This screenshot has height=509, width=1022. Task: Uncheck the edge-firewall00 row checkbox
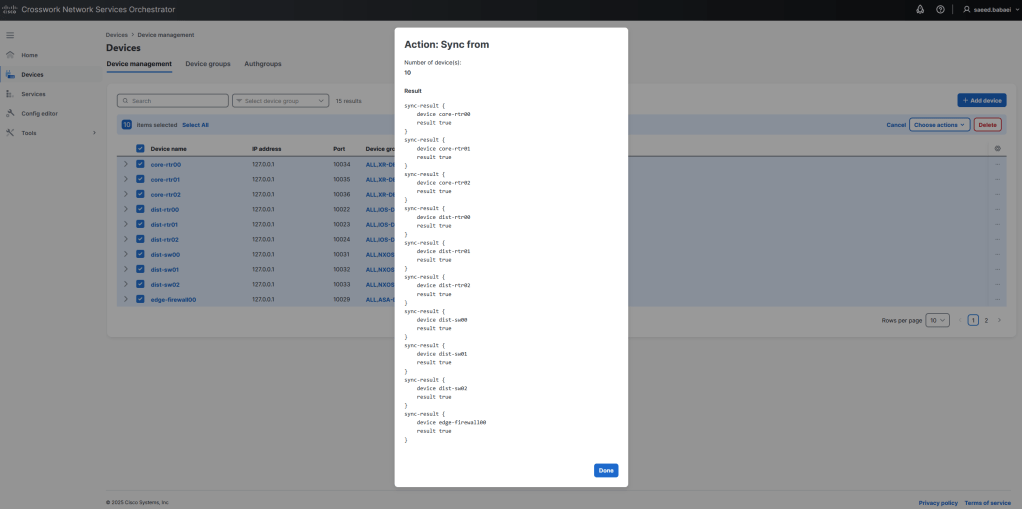tap(140, 299)
